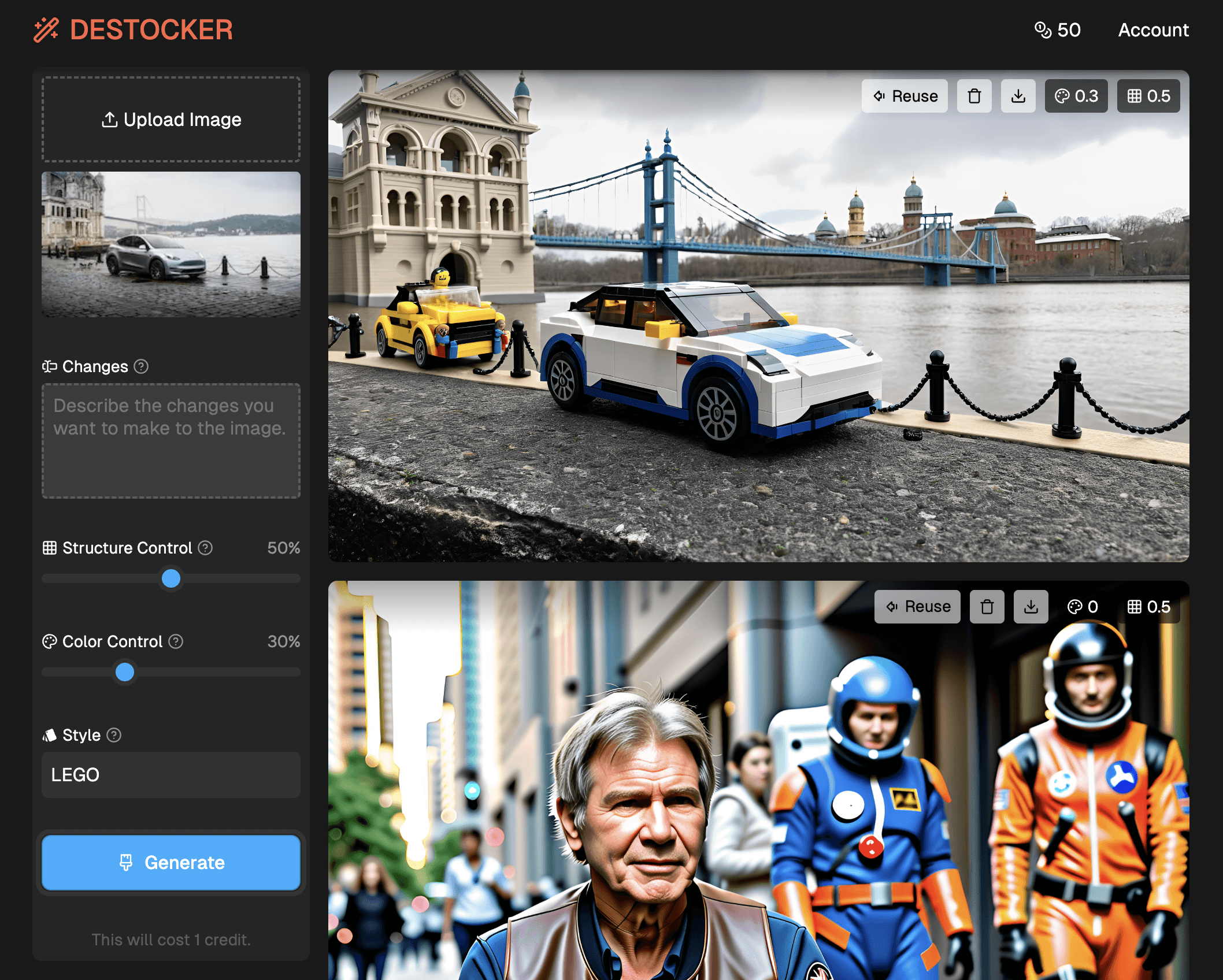Click the Account menu item

click(x=1154, y=29)
